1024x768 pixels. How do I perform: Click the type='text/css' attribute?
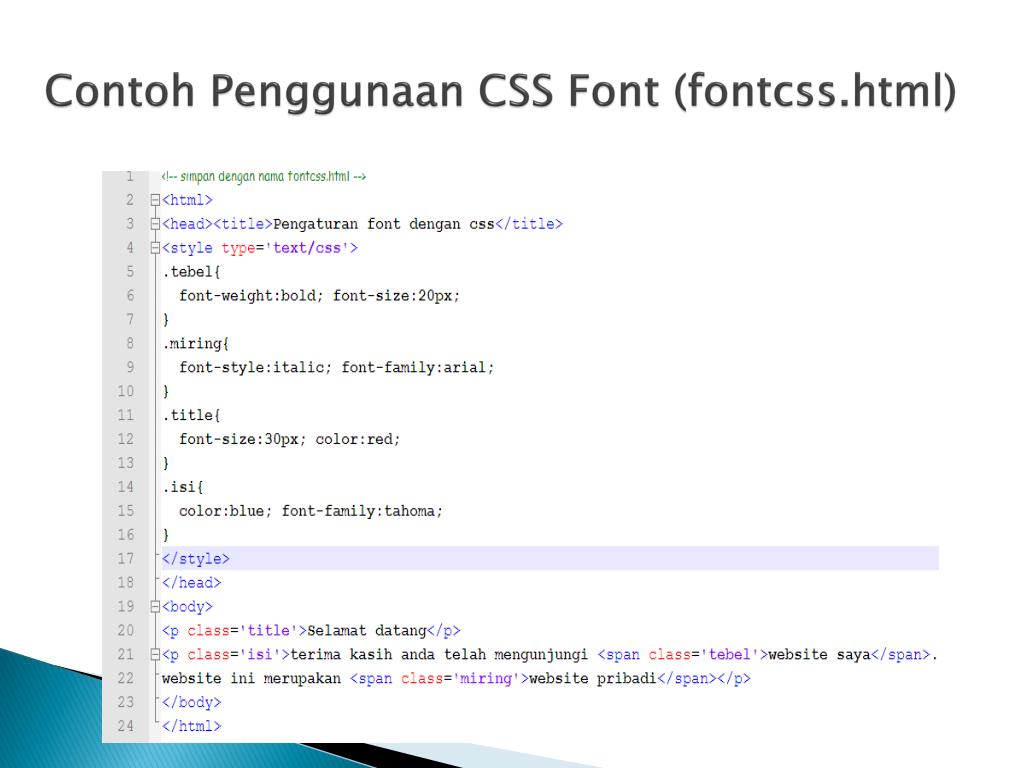(285, 248)
